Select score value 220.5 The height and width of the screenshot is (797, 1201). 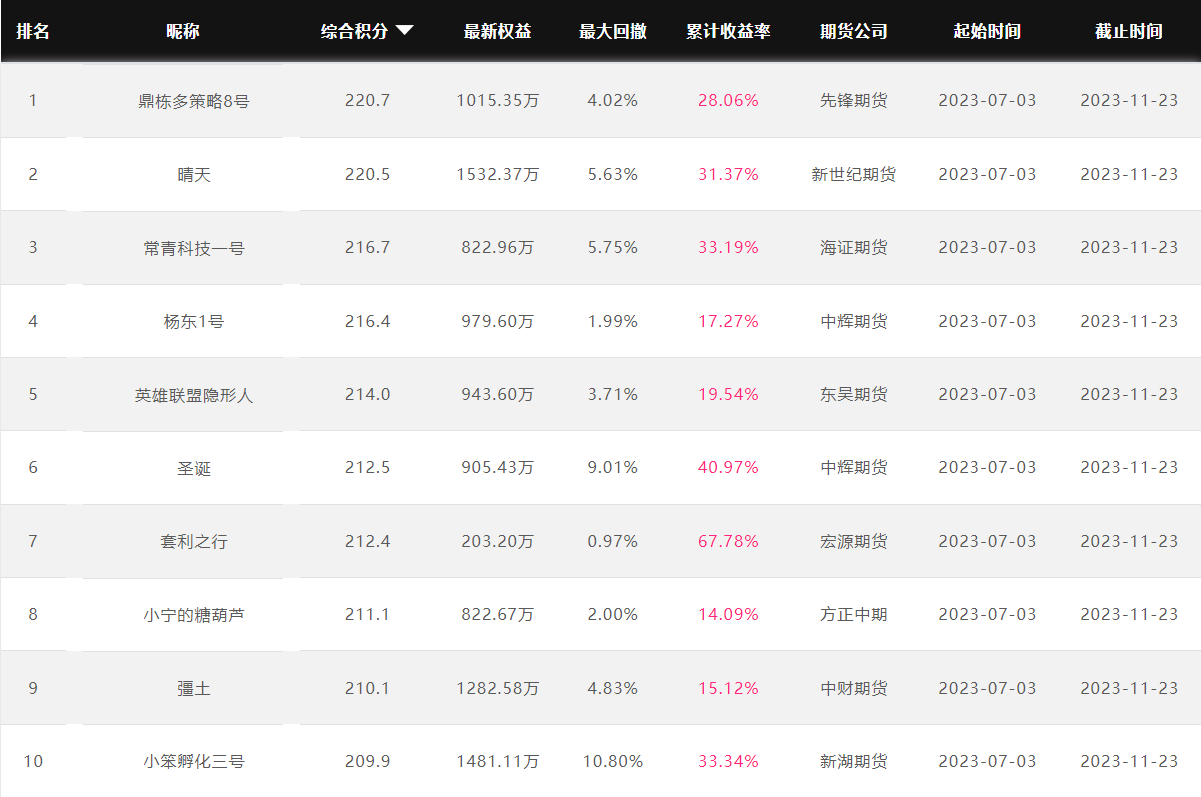pos(367,174)
